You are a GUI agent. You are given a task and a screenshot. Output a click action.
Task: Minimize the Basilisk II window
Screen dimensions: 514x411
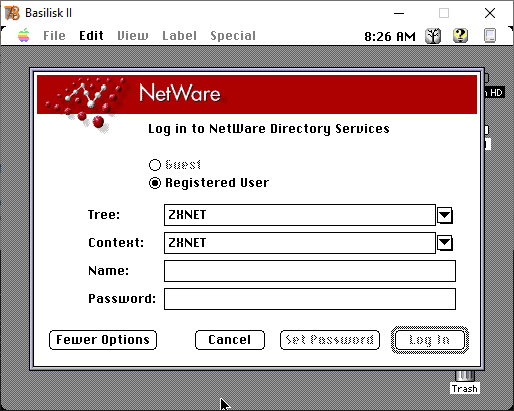coord(399,13)
